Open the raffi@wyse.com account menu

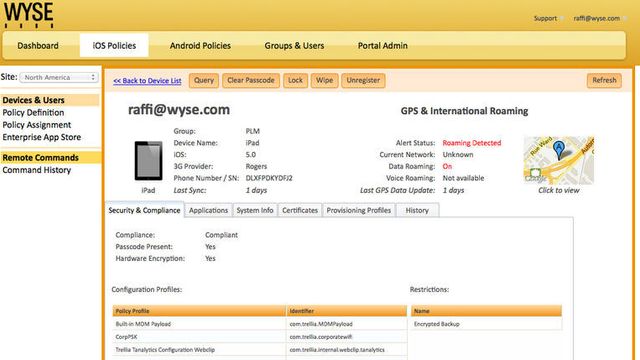pos(596,18)
